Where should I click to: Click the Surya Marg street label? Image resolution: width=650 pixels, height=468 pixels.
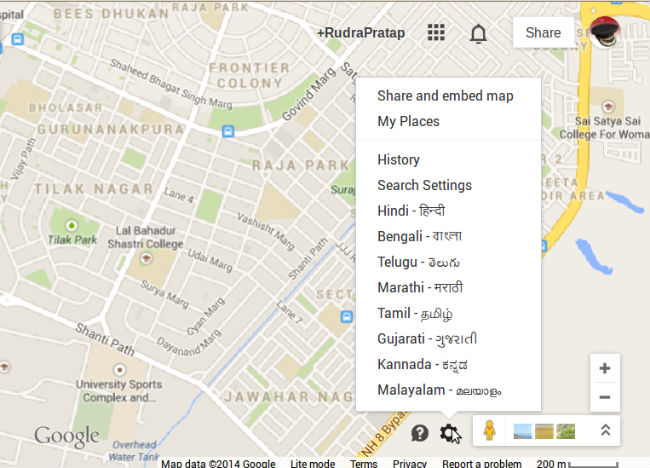[165, 294]
